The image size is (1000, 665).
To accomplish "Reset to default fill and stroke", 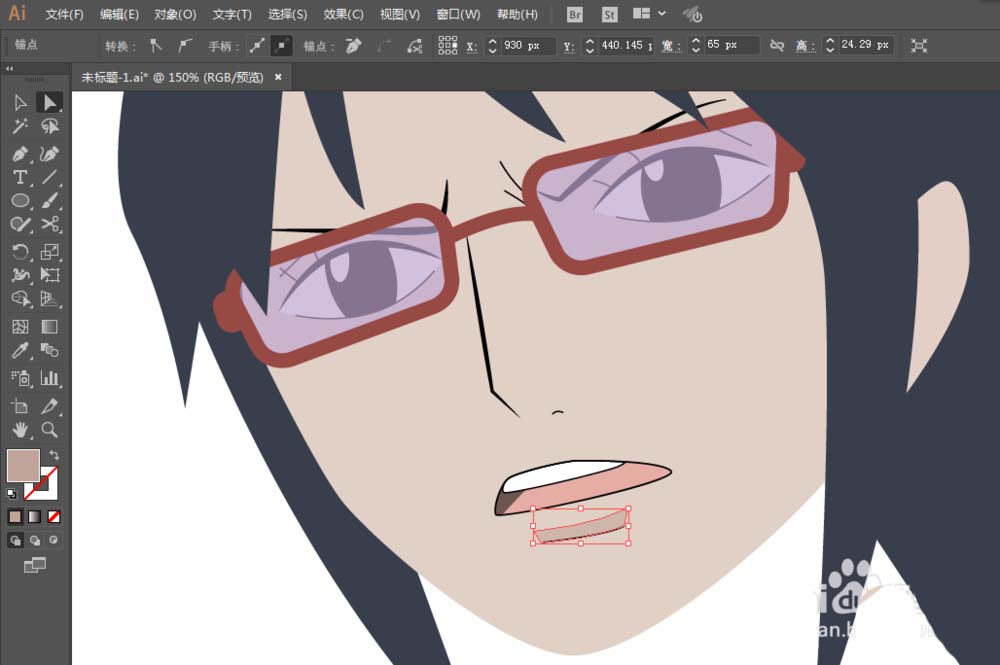I will coord(11,493).
